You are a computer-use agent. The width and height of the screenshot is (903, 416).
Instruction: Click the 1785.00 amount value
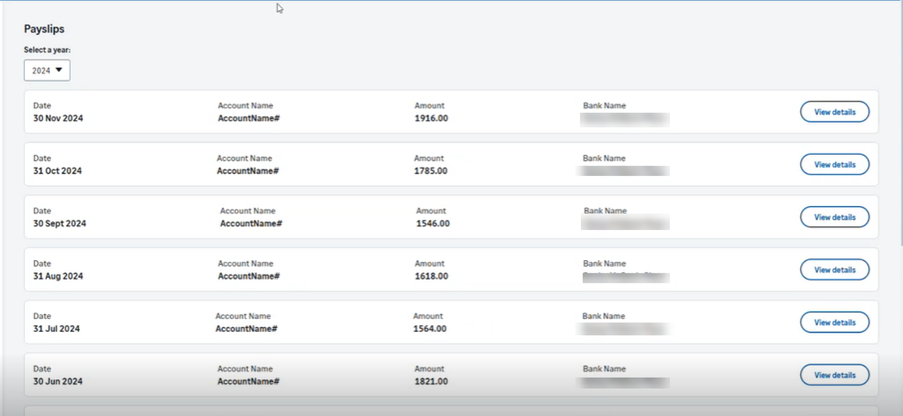tap(431, 171)
